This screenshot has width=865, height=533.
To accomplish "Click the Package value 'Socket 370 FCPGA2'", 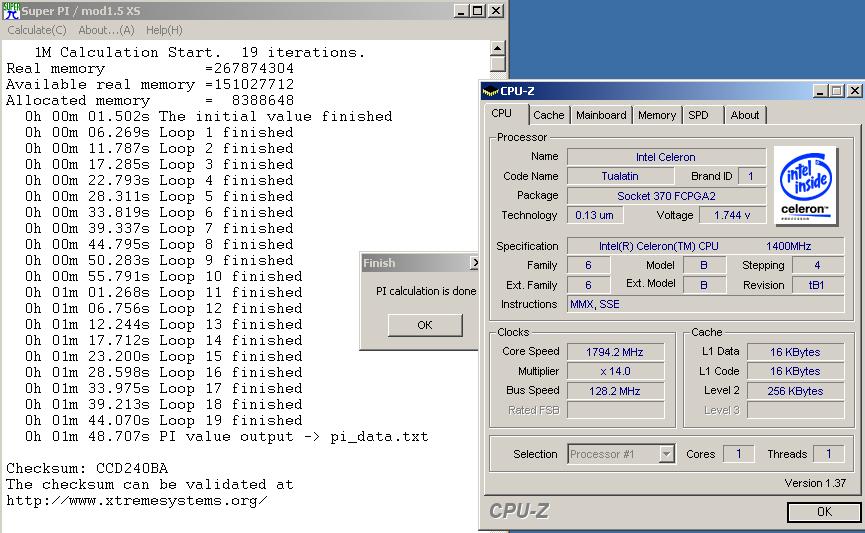I will click(666, 196).
